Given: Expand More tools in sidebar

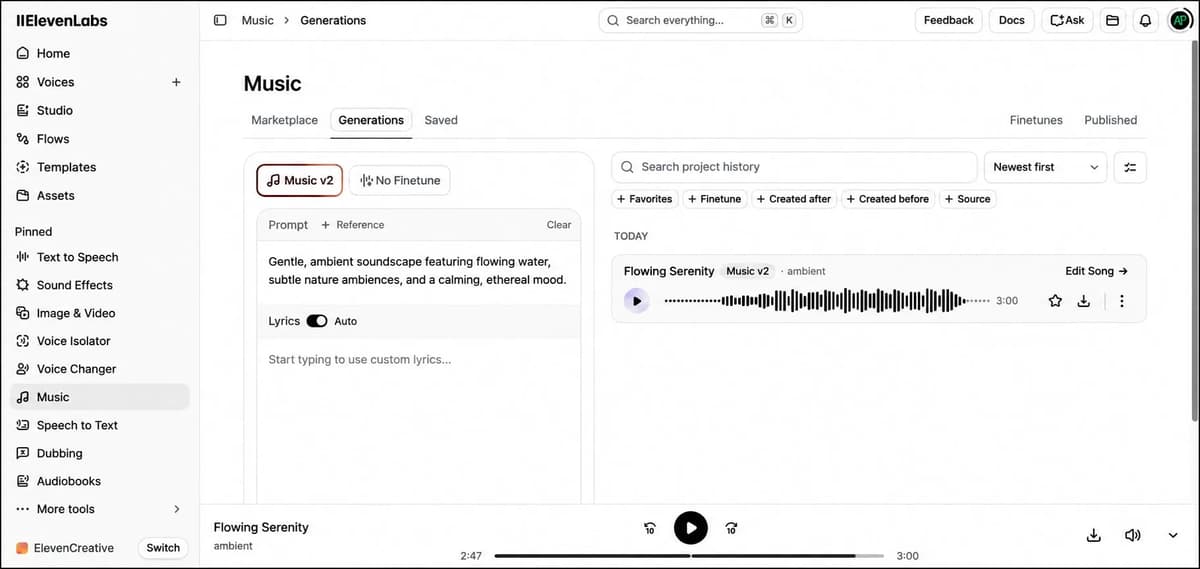Looking at the screenshot, I should 99,509.
